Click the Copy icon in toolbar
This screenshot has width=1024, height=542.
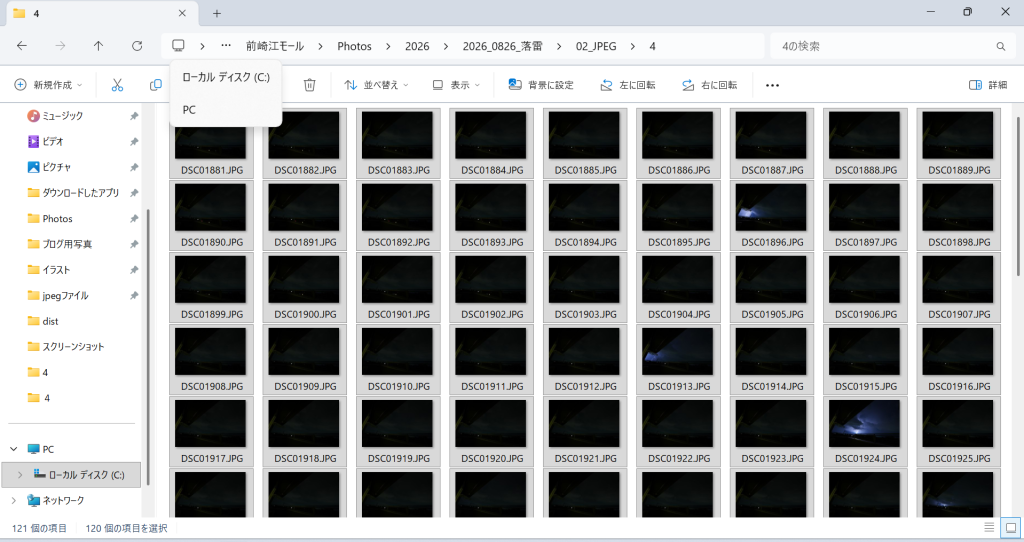[x=155, y=85]
